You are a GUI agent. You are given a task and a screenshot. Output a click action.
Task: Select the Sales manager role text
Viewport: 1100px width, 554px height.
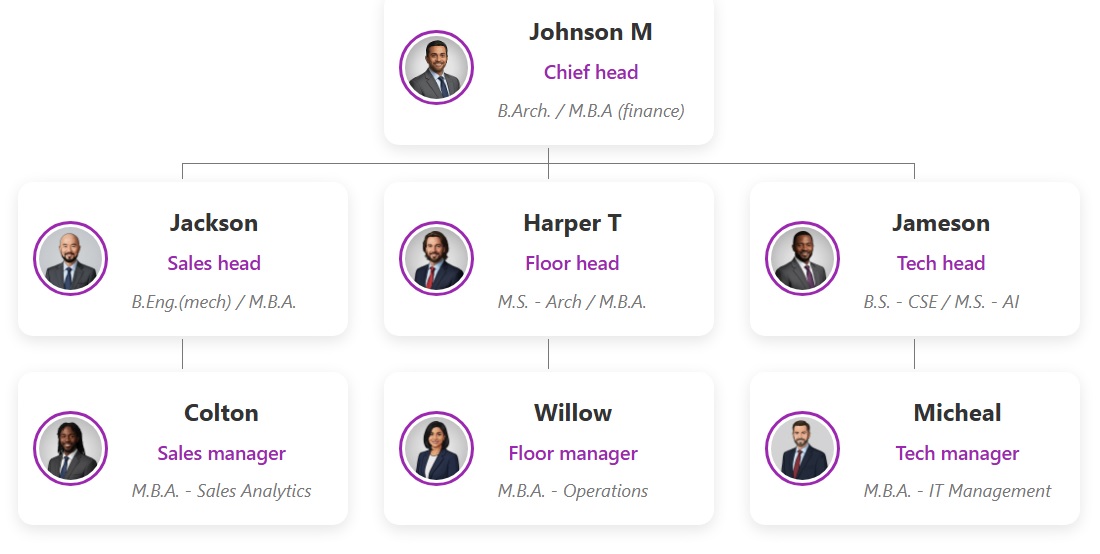221,453
